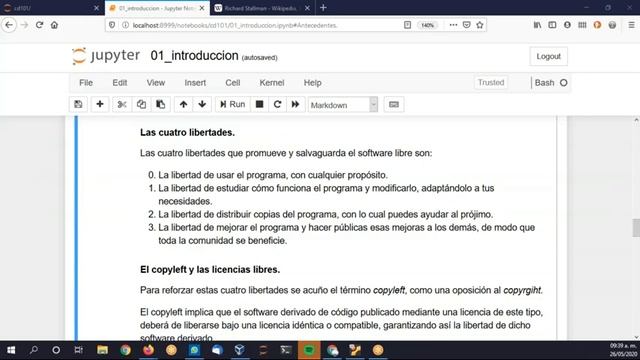Image resolution: width=640 pixels, height=360 pixels.
Task: Open the Cell menu
Action: click(232, 83)
